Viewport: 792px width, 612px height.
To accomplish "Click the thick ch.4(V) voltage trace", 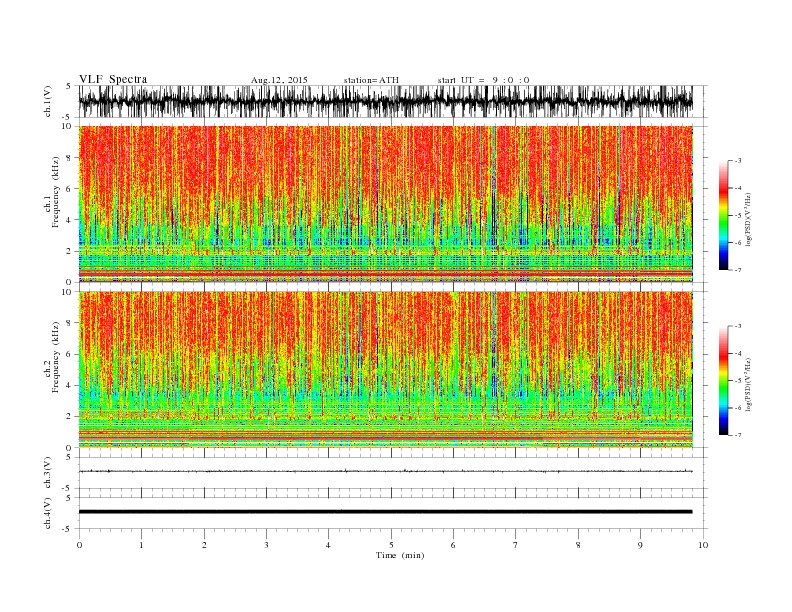I will 385,512.
